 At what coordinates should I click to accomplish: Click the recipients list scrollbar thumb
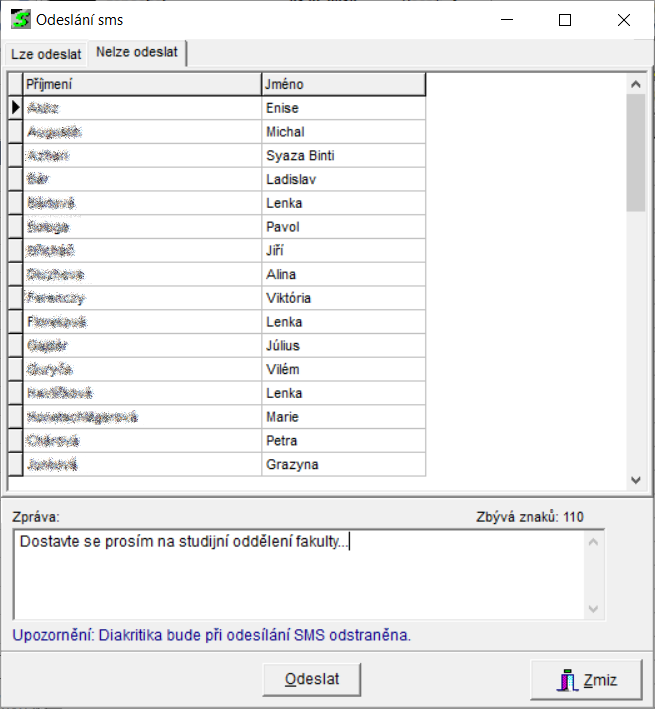[635, 150]
